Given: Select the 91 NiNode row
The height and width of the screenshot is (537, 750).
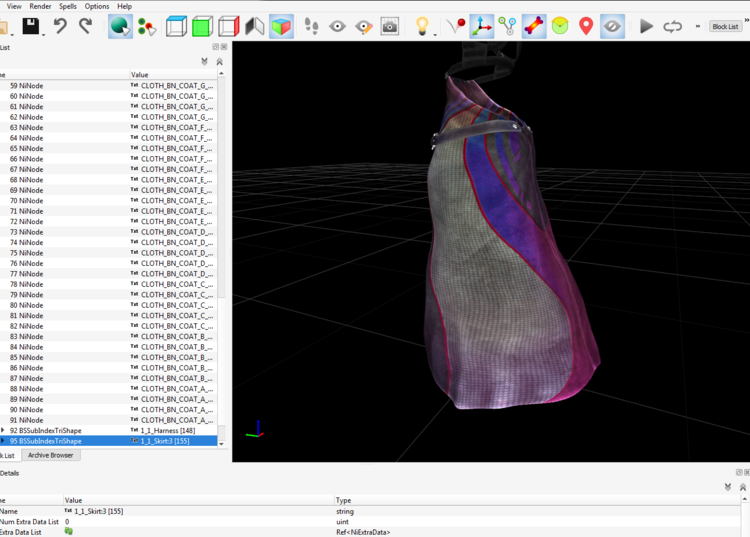Looking at the screenshot, I should pos(109,420).
